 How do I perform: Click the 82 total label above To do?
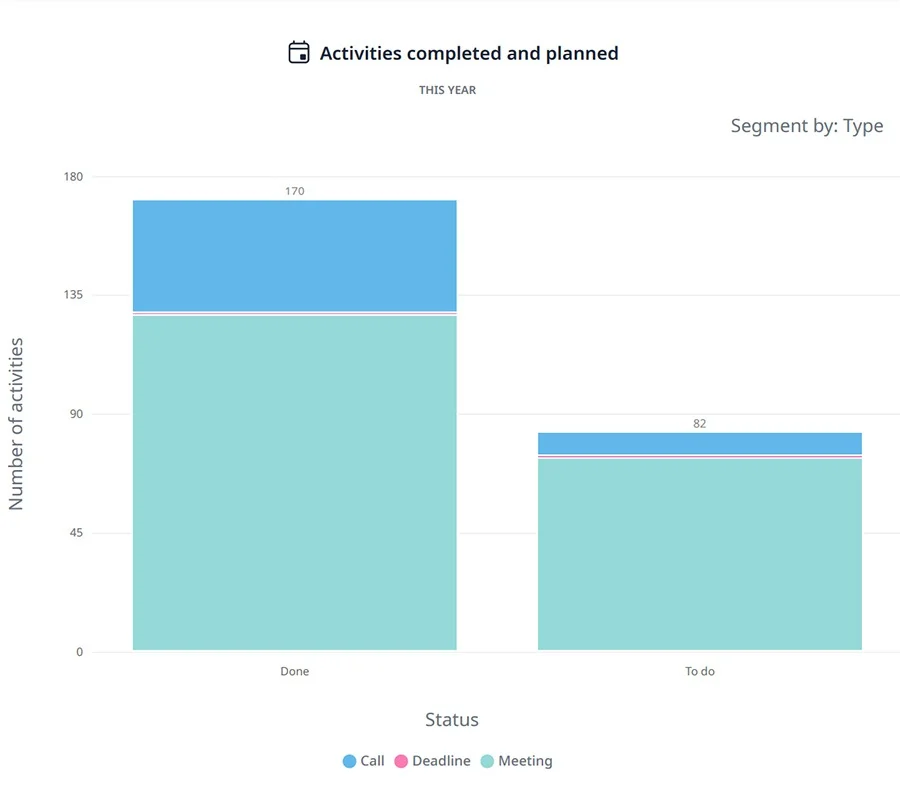pyautogui.click(x=699, y=423)
